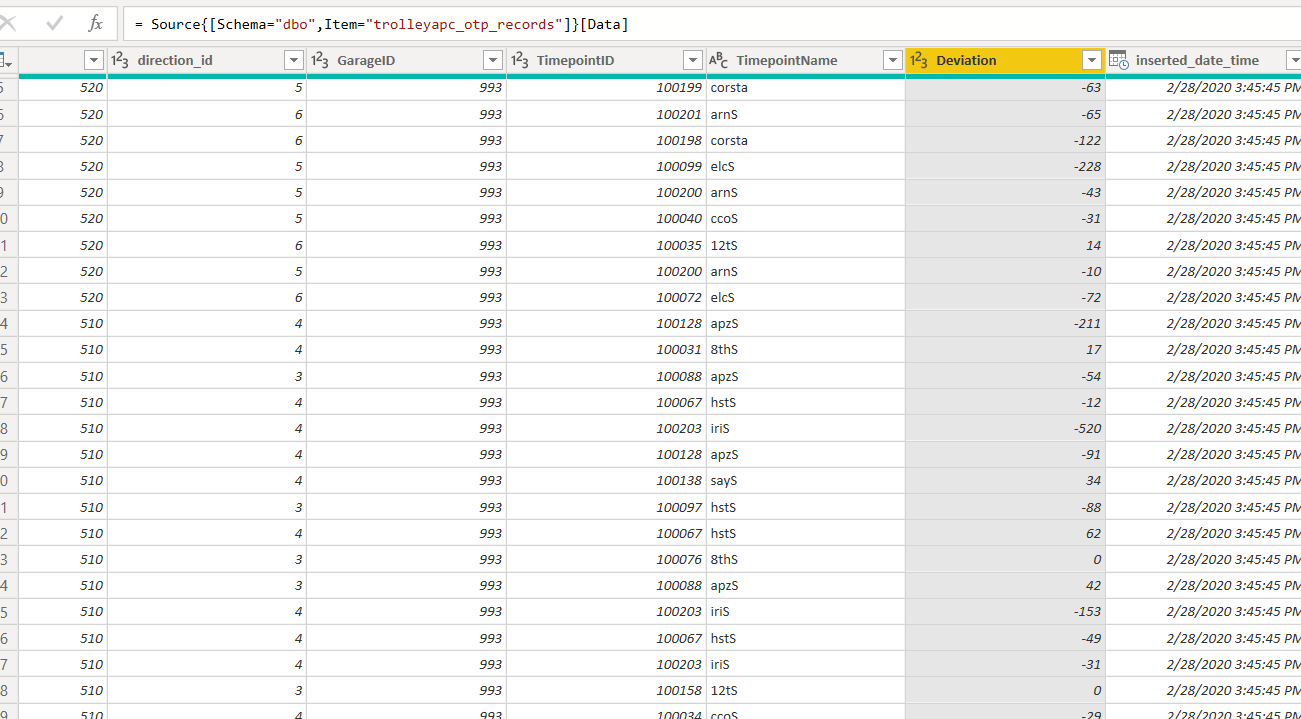Select TimepointID cell 100201
Screen dimensions: 1301x719
(606, 114)
